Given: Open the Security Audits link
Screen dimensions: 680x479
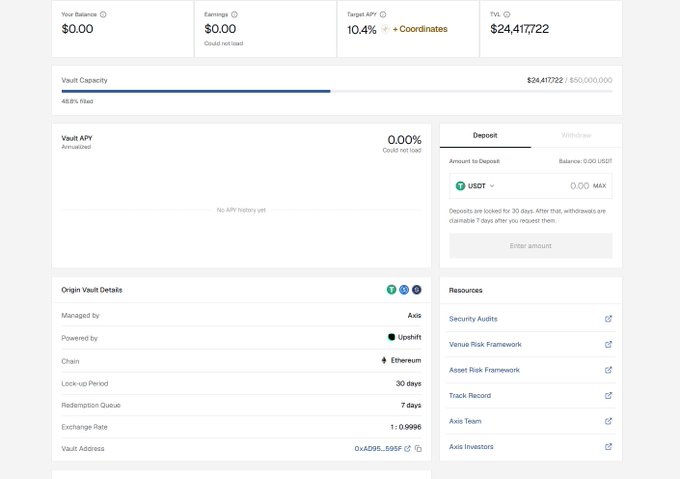Looking at the screenshot, I should point(473,319).
